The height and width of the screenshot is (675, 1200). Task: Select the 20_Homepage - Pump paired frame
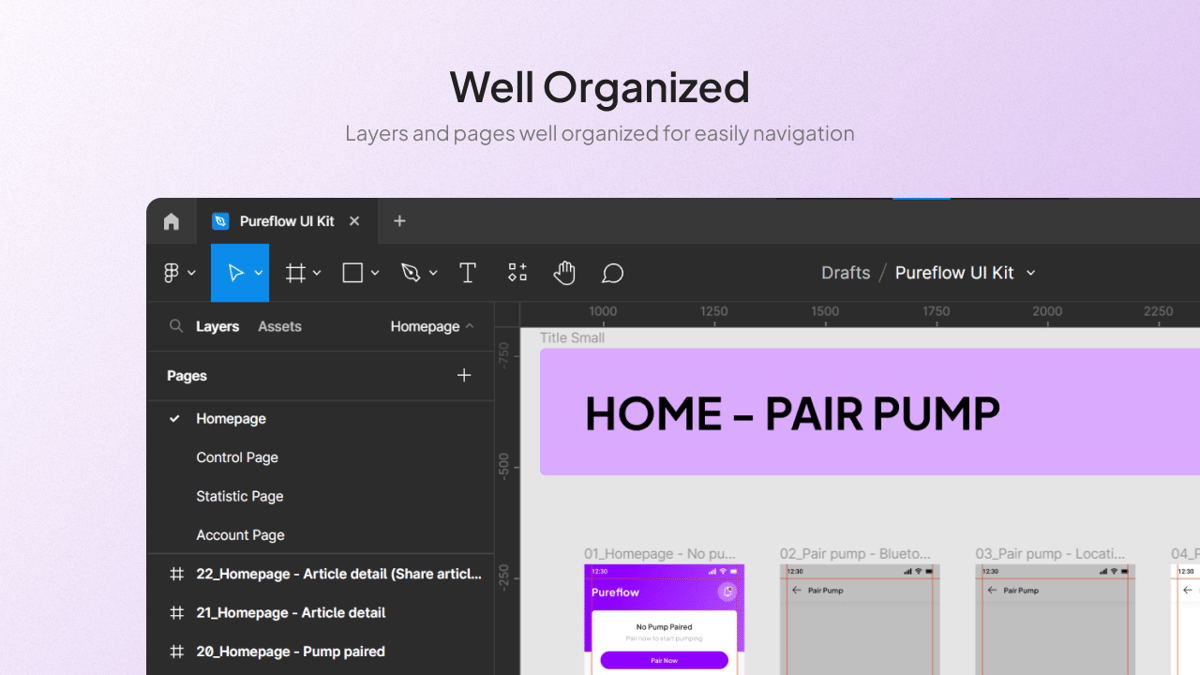(290, 651)
